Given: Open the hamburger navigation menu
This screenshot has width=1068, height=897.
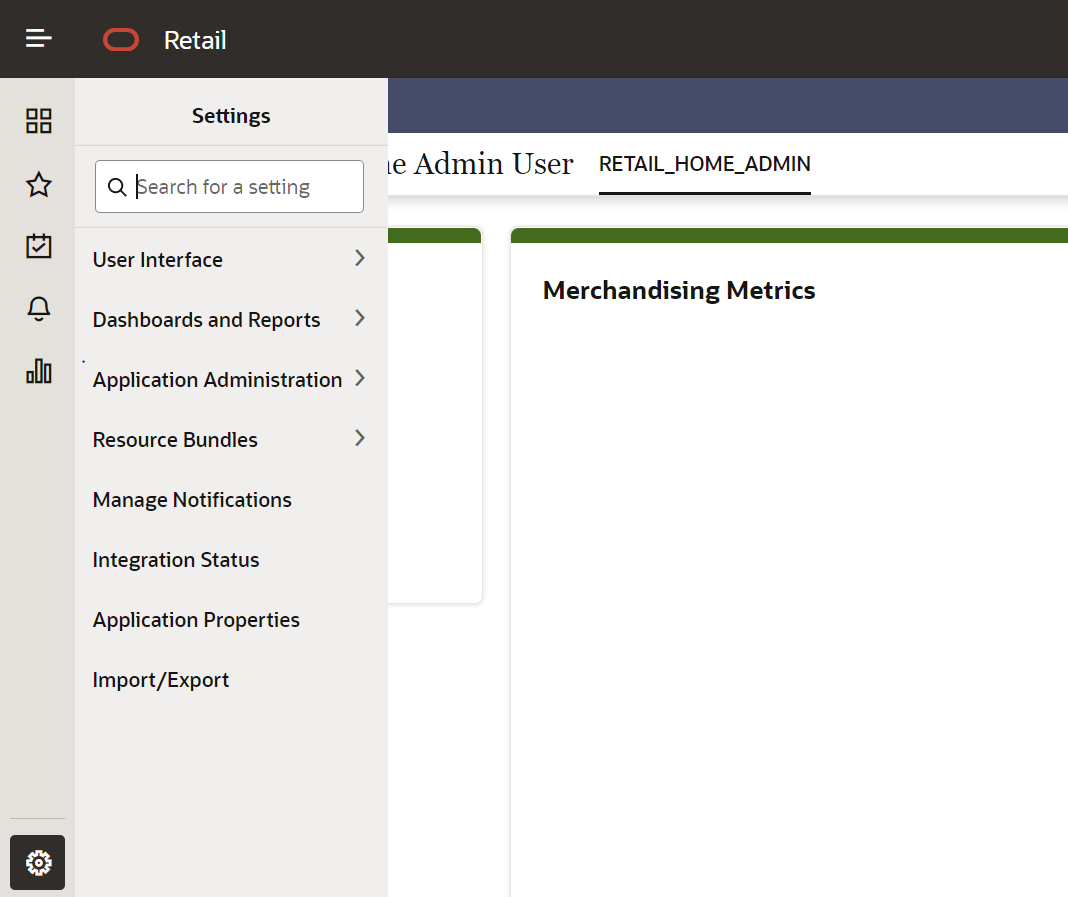Looking at the screenshot, I should [x=37, y=38].
